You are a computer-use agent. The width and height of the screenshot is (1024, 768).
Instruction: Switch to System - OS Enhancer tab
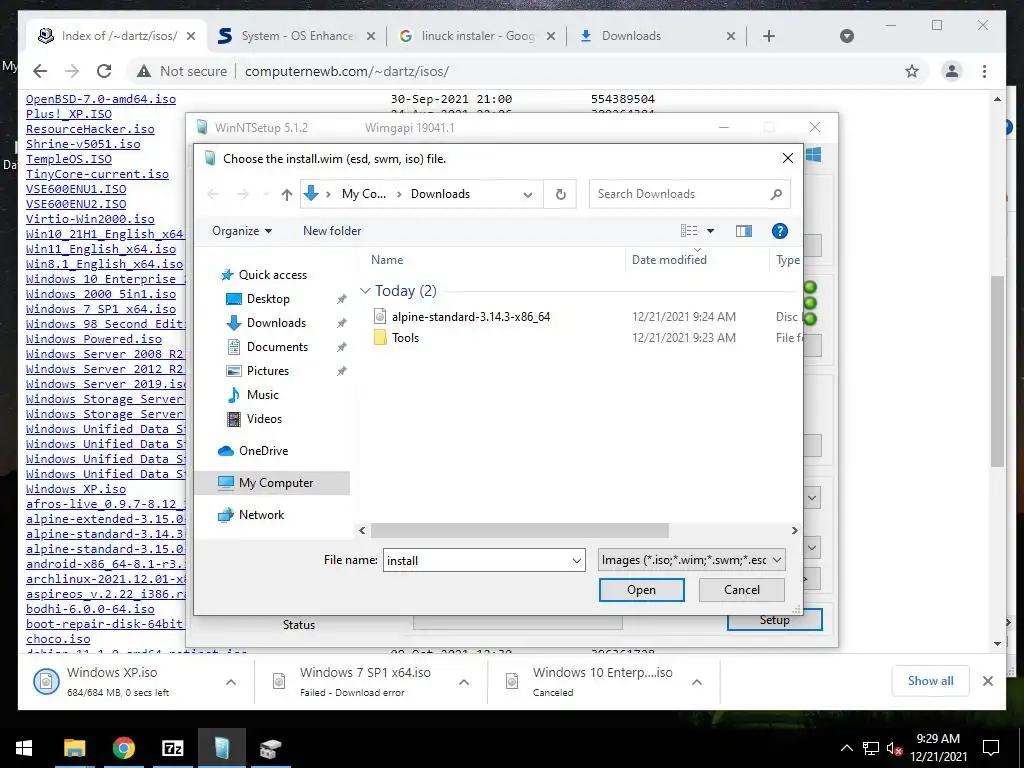pos(297,36)
